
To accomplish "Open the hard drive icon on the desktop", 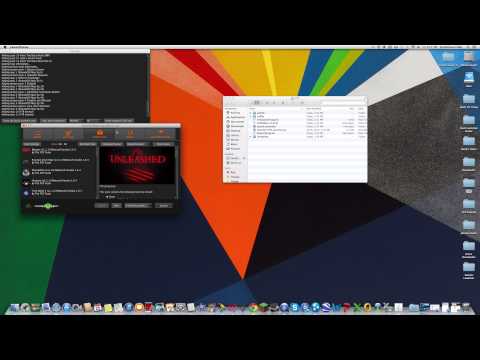I will pos(469,57).
